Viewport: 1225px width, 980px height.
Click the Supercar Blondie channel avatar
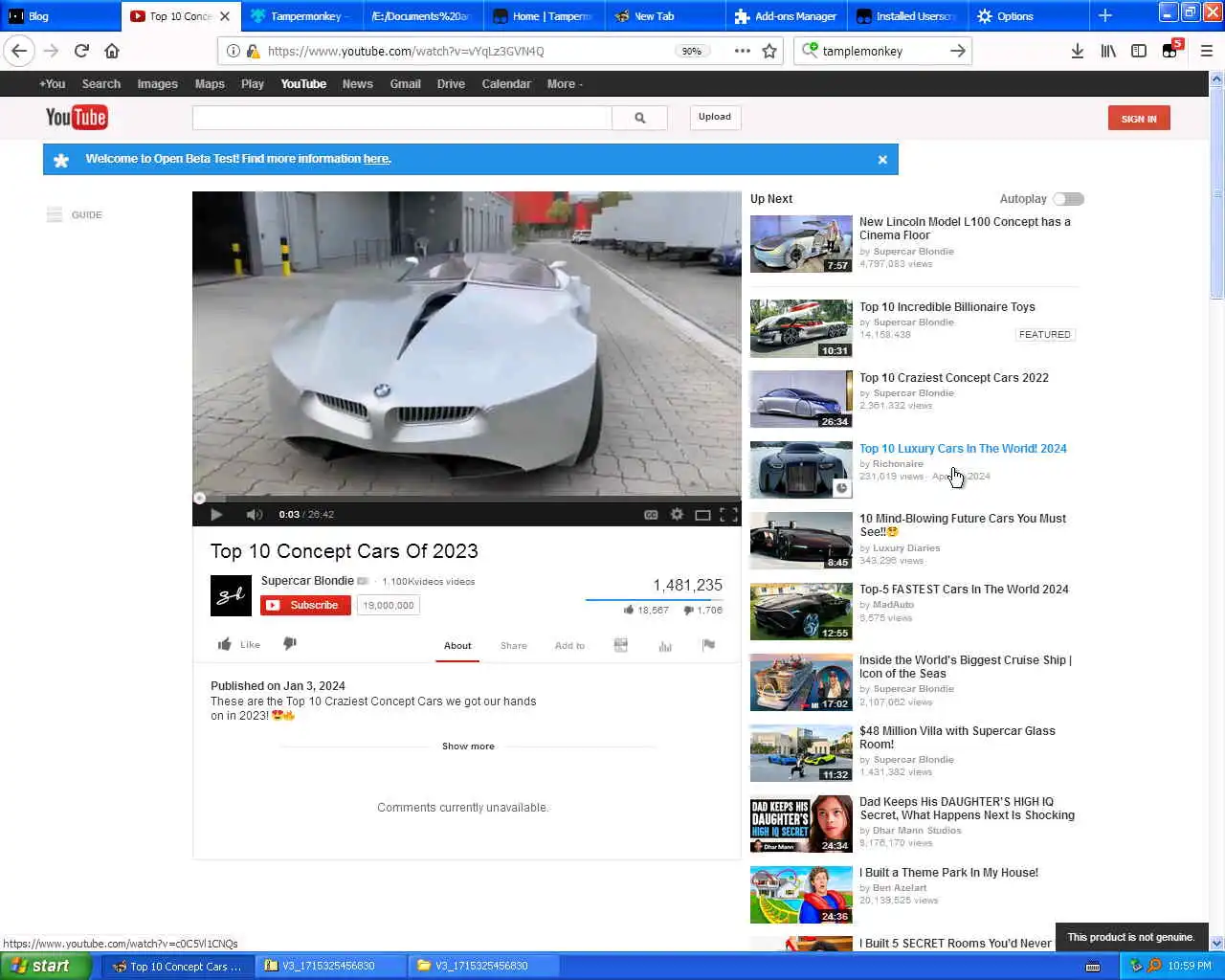tap(231, 595)
